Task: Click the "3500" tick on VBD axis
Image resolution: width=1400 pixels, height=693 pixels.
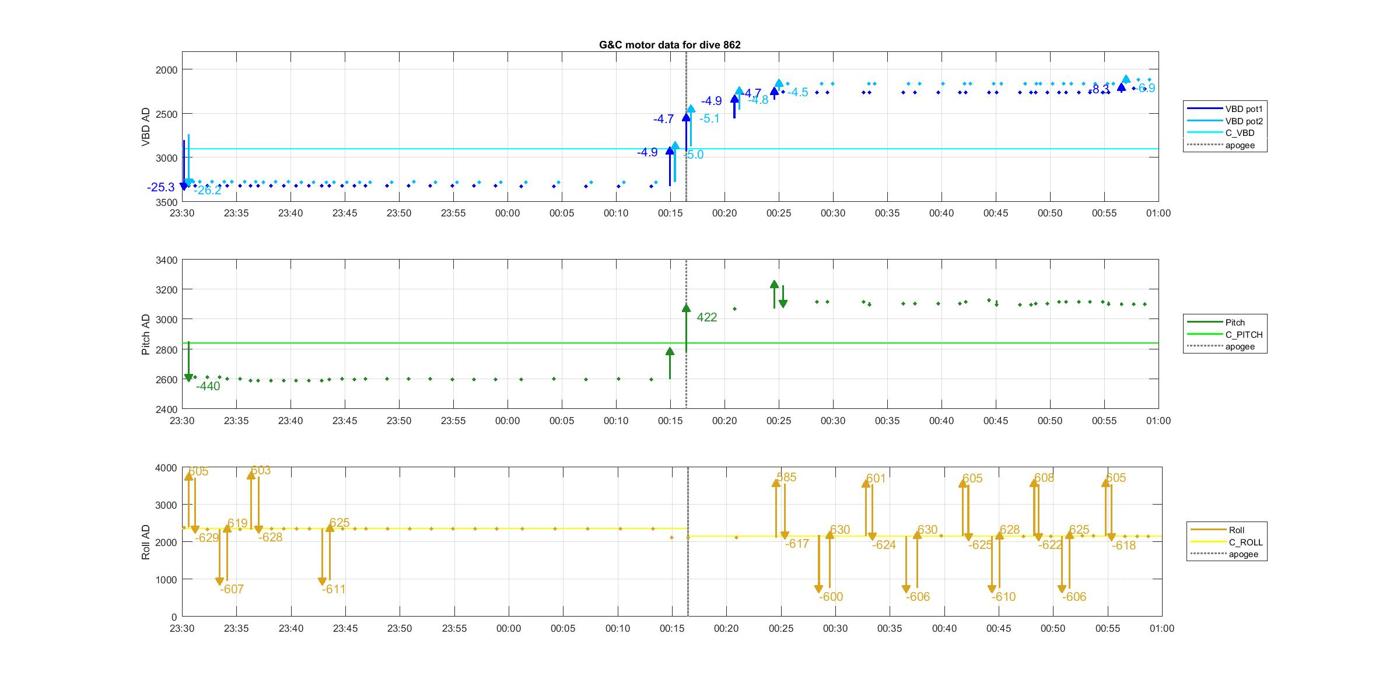Action: click(x=166, y=202)
